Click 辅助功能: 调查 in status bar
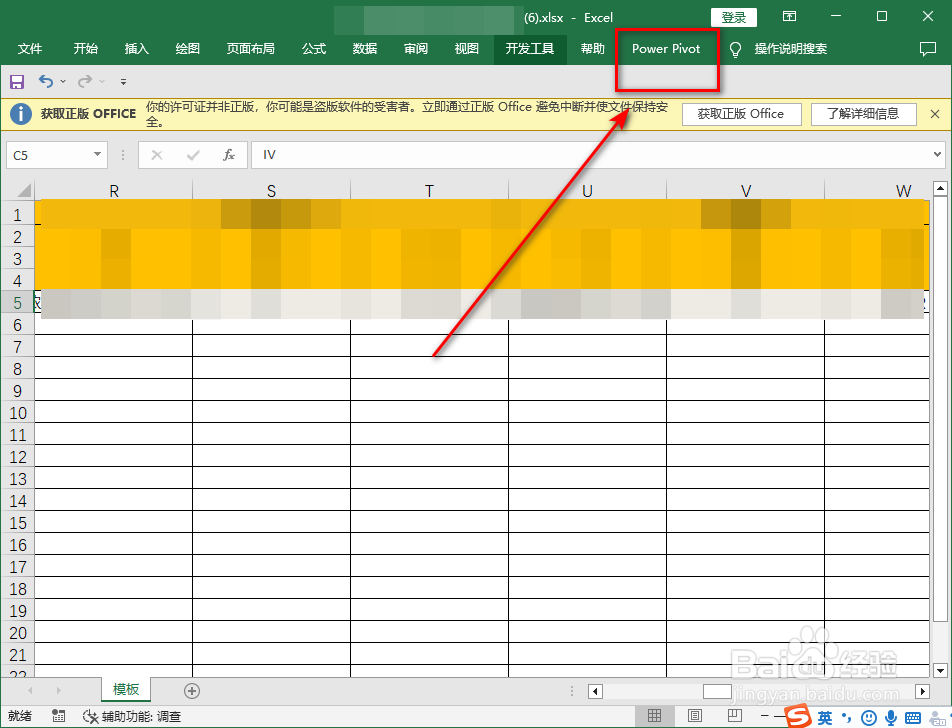The width and height of the screenshot is (952, 728). pyautogui.click(x=132, y=716)
